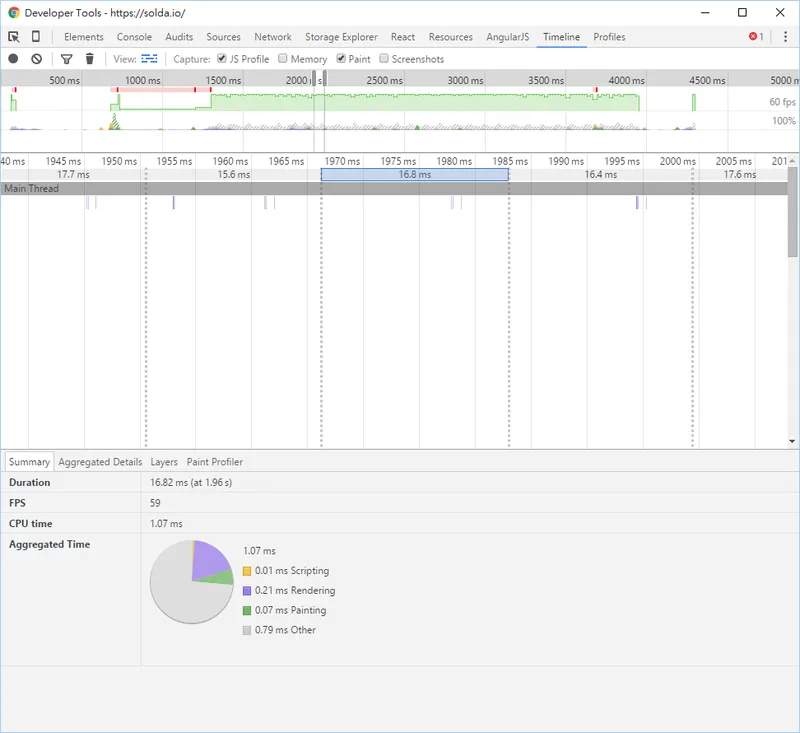Switch to the Console tab

(x=134, y=37)
